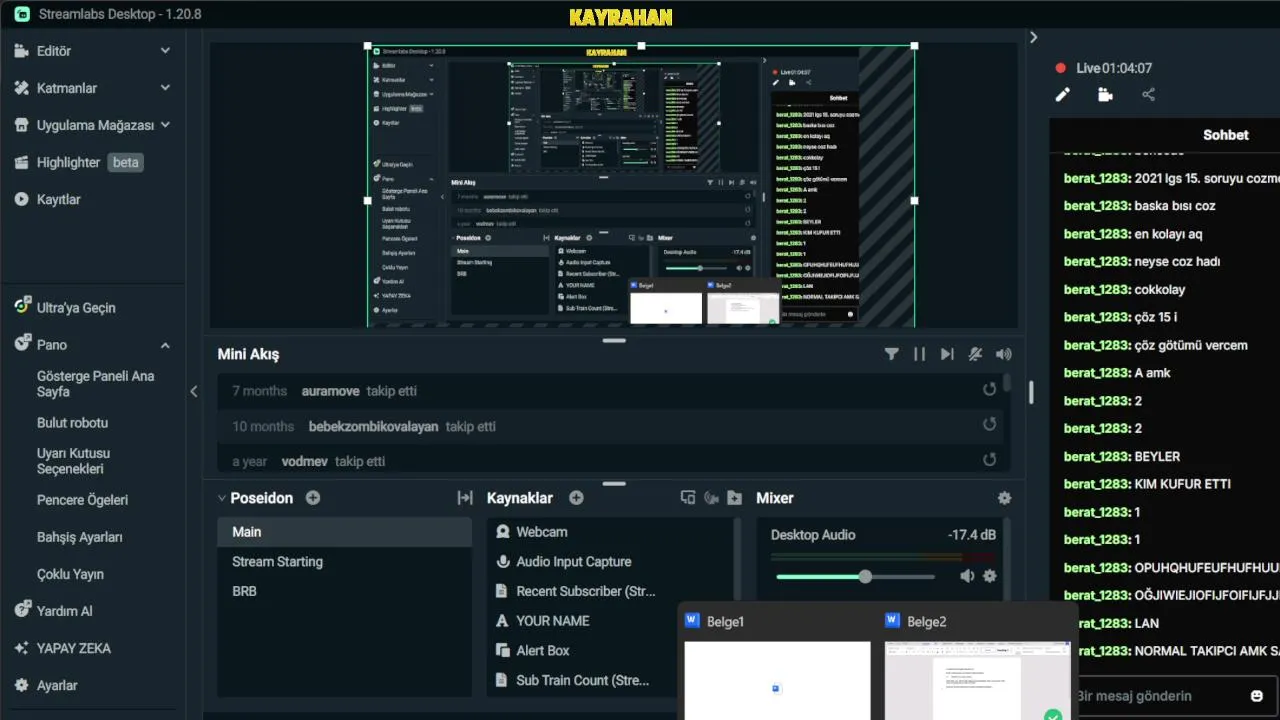Open Pencere Ögeleri page

82,500
